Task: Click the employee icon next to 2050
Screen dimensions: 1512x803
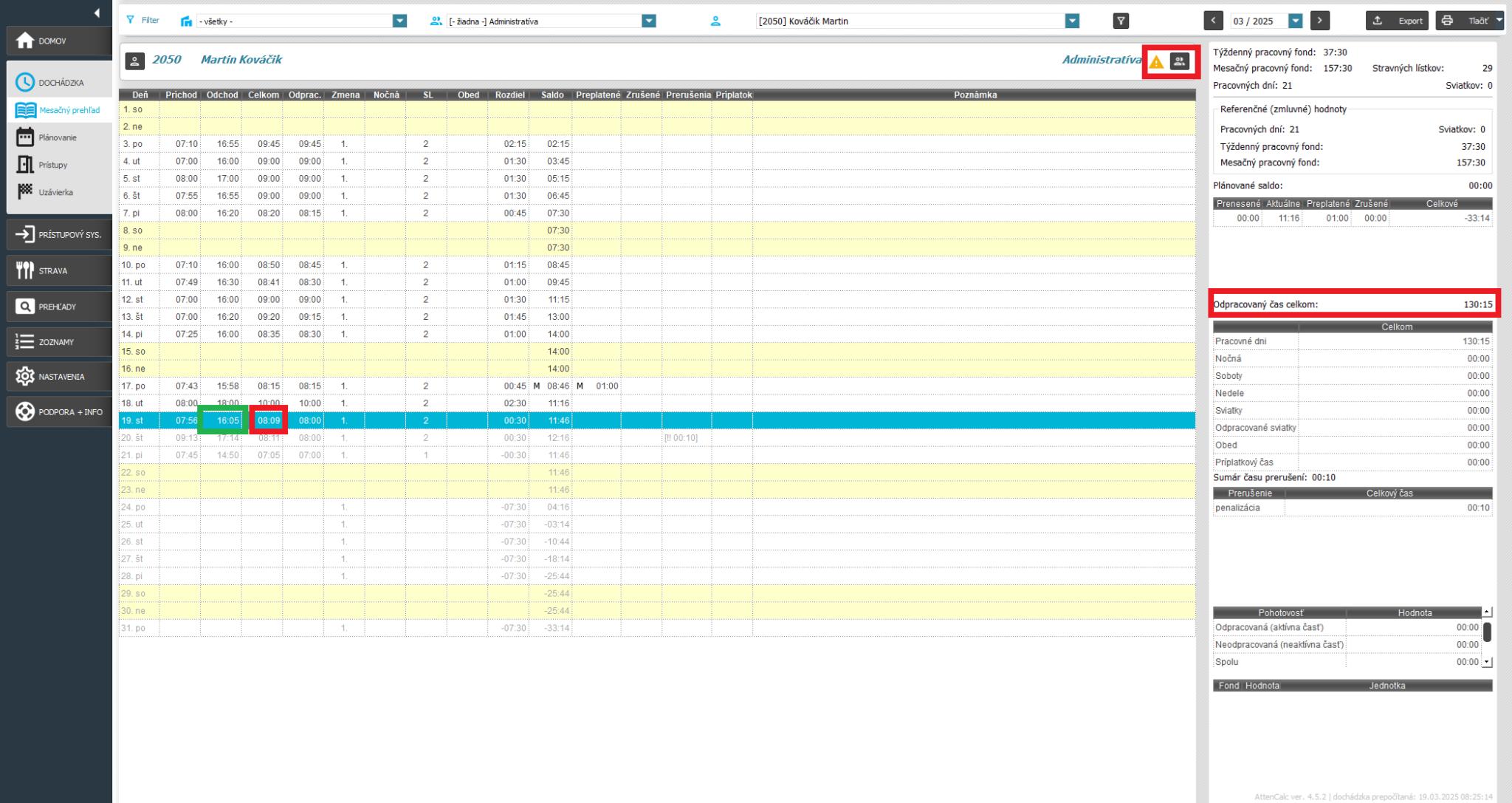Action: 134,61
